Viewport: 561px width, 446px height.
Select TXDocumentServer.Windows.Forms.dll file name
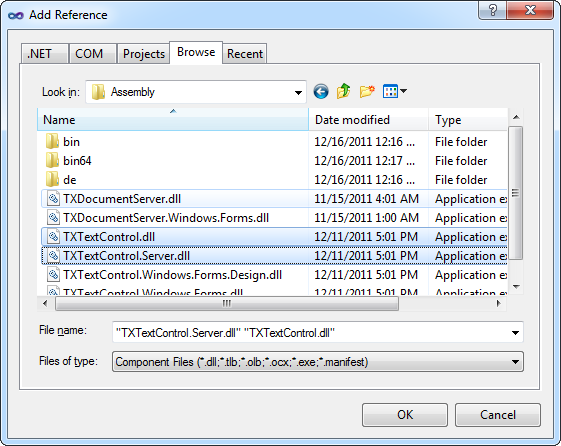(166, 217)
